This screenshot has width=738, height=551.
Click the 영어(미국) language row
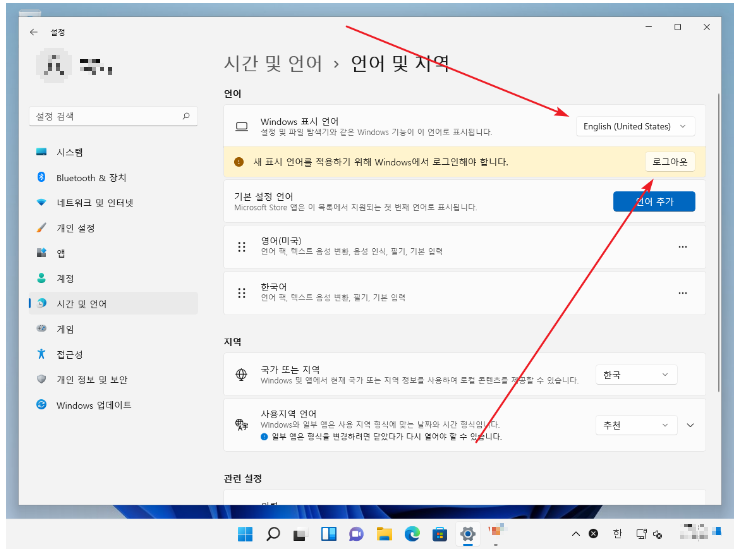click(x=464, y=247)
